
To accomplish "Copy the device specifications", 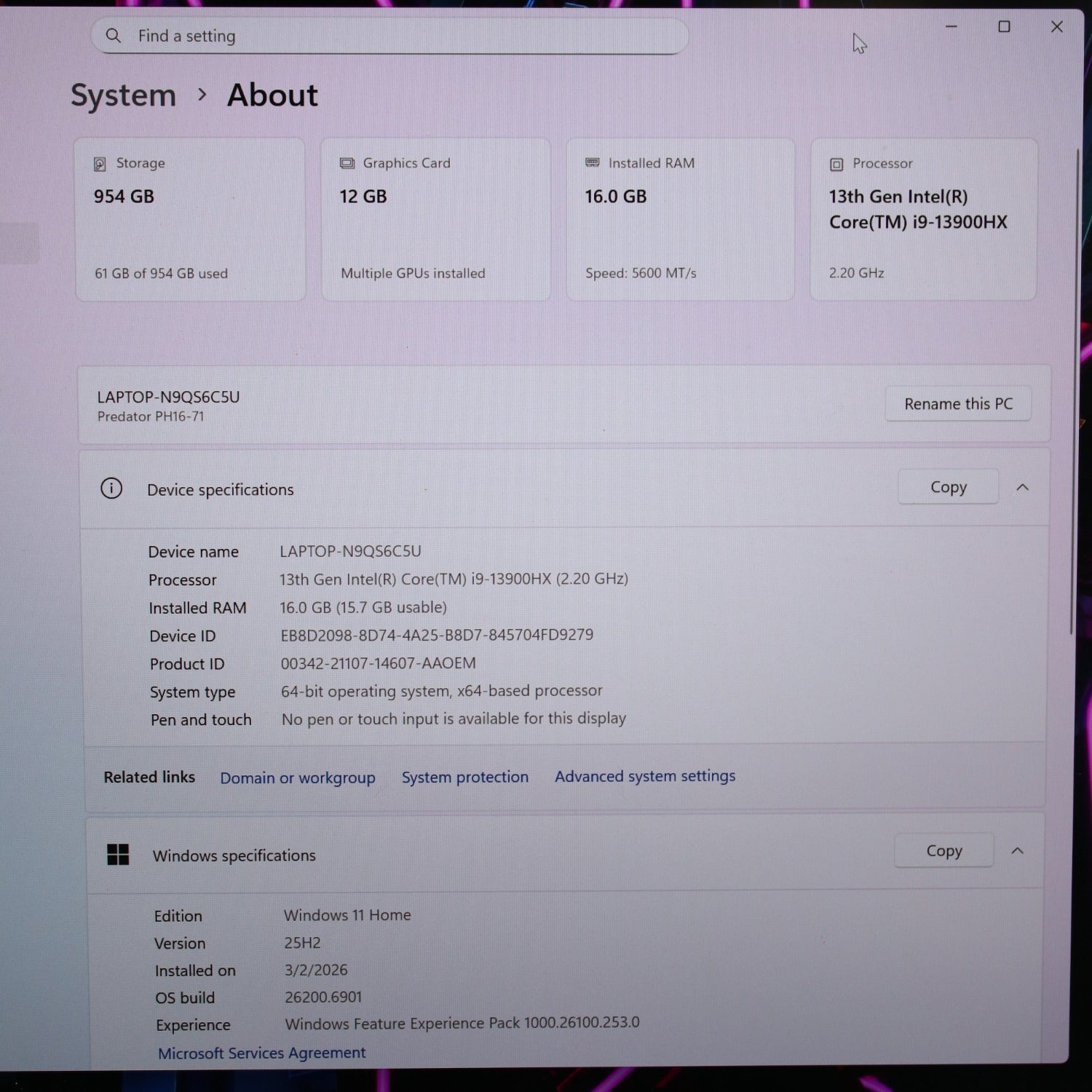I will pyautogui.click(x=948, y=487).
